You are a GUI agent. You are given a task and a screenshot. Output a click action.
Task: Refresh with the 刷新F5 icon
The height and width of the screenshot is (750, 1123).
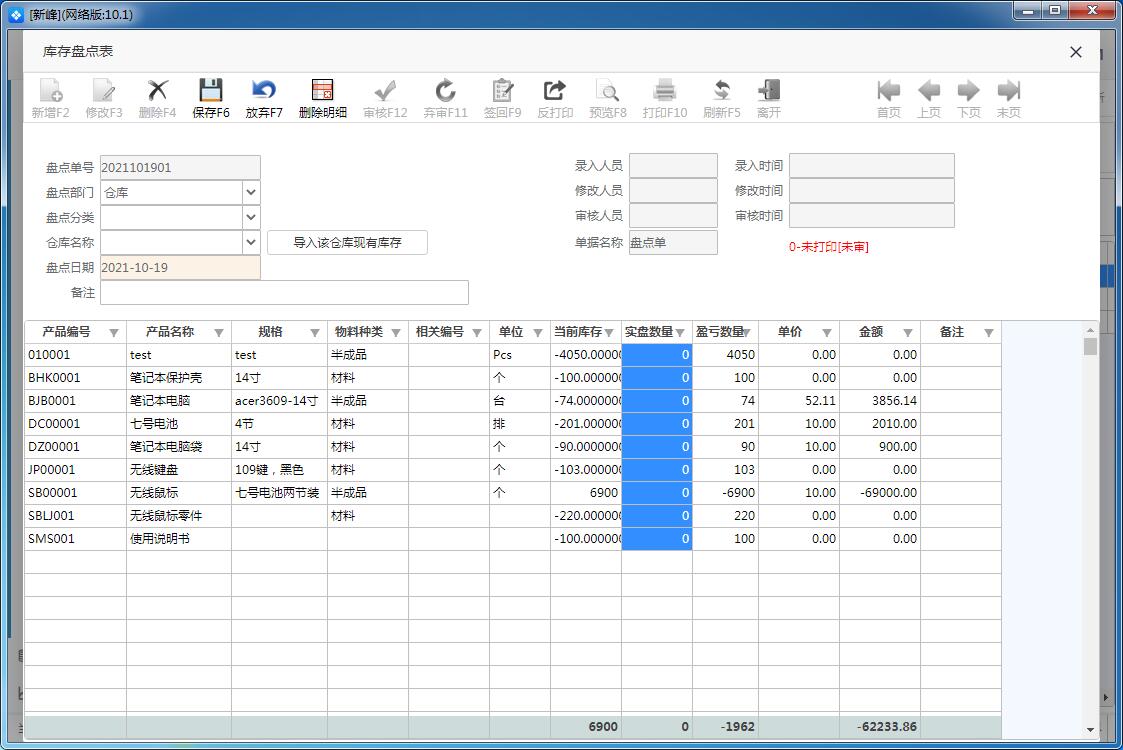click(721, 91)
